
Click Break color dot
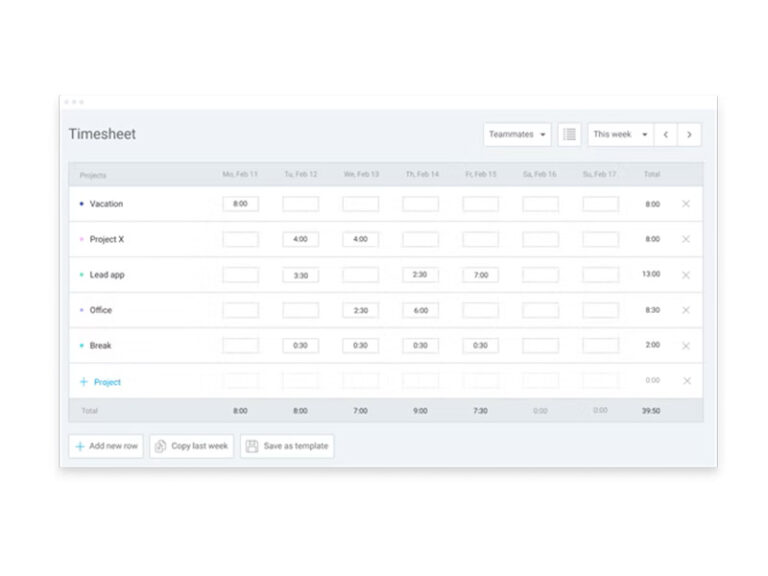pos(81,346)
